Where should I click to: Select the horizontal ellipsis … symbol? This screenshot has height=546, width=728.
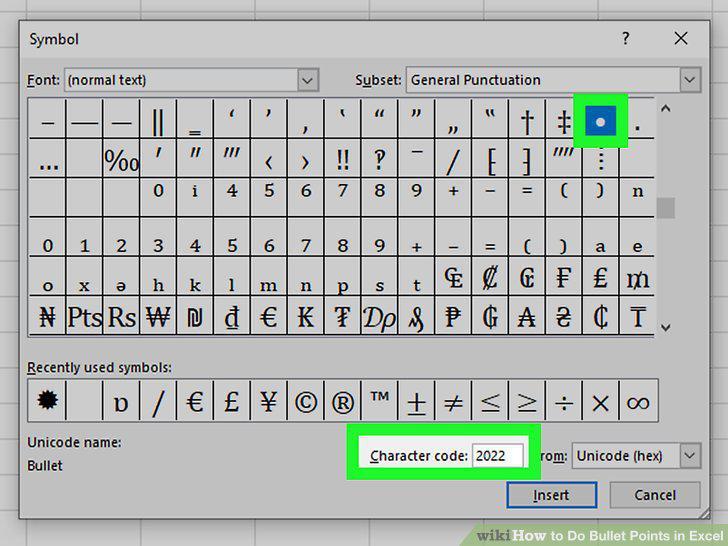(48, 159)
